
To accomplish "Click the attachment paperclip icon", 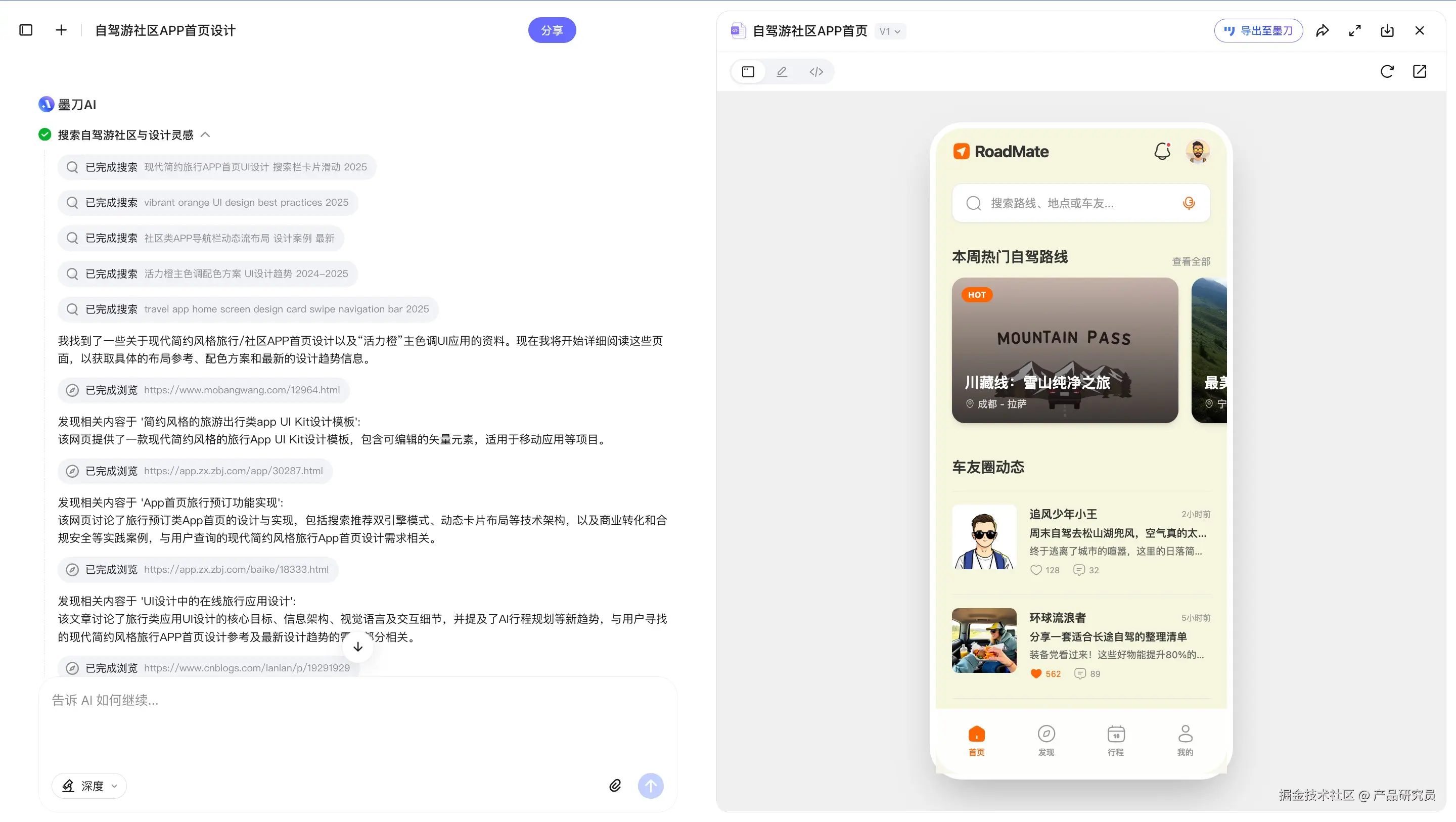I will click(x=615, y=785).
